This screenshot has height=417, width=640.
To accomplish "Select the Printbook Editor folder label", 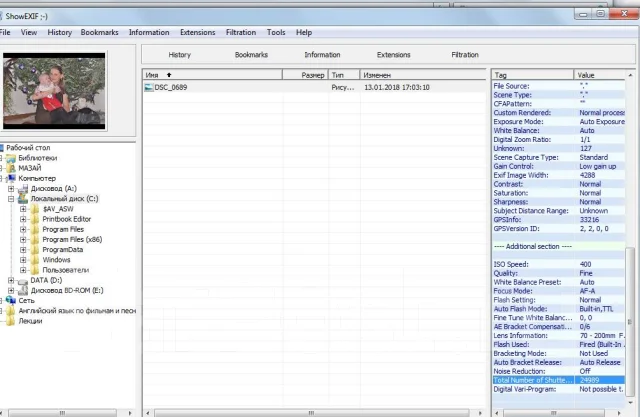I will (x=67, y=219).
